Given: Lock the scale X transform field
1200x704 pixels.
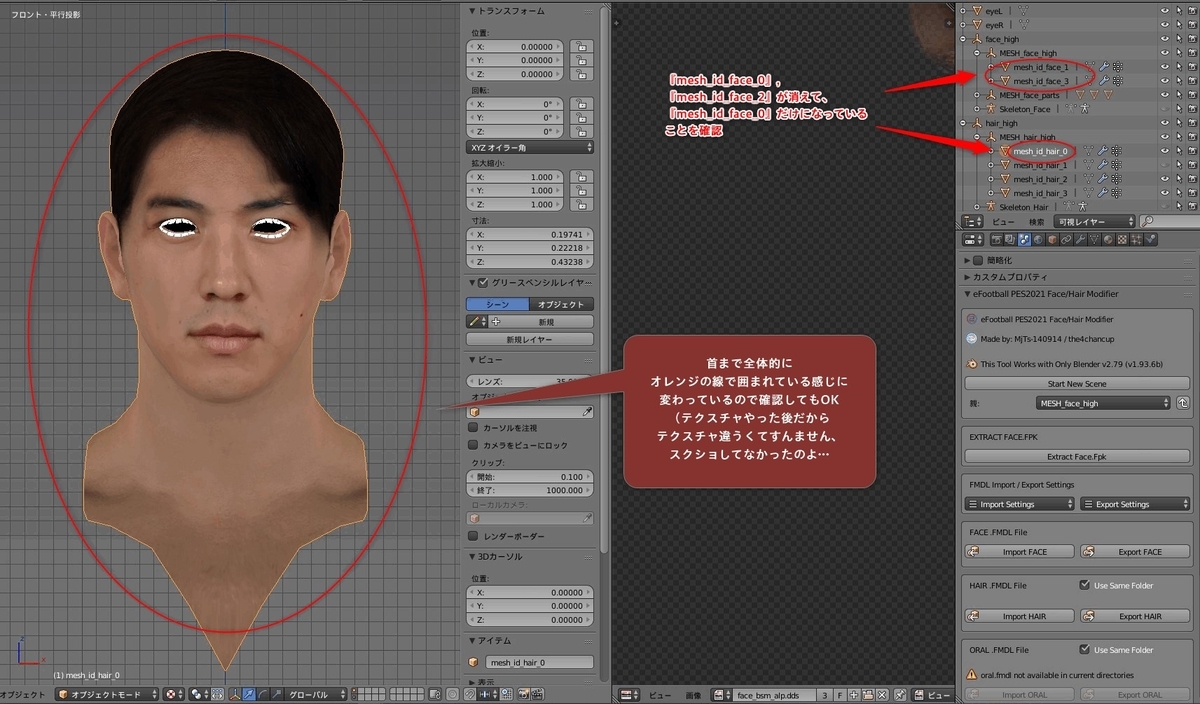Looking at the screenshot, I should (x=580, y=176).
